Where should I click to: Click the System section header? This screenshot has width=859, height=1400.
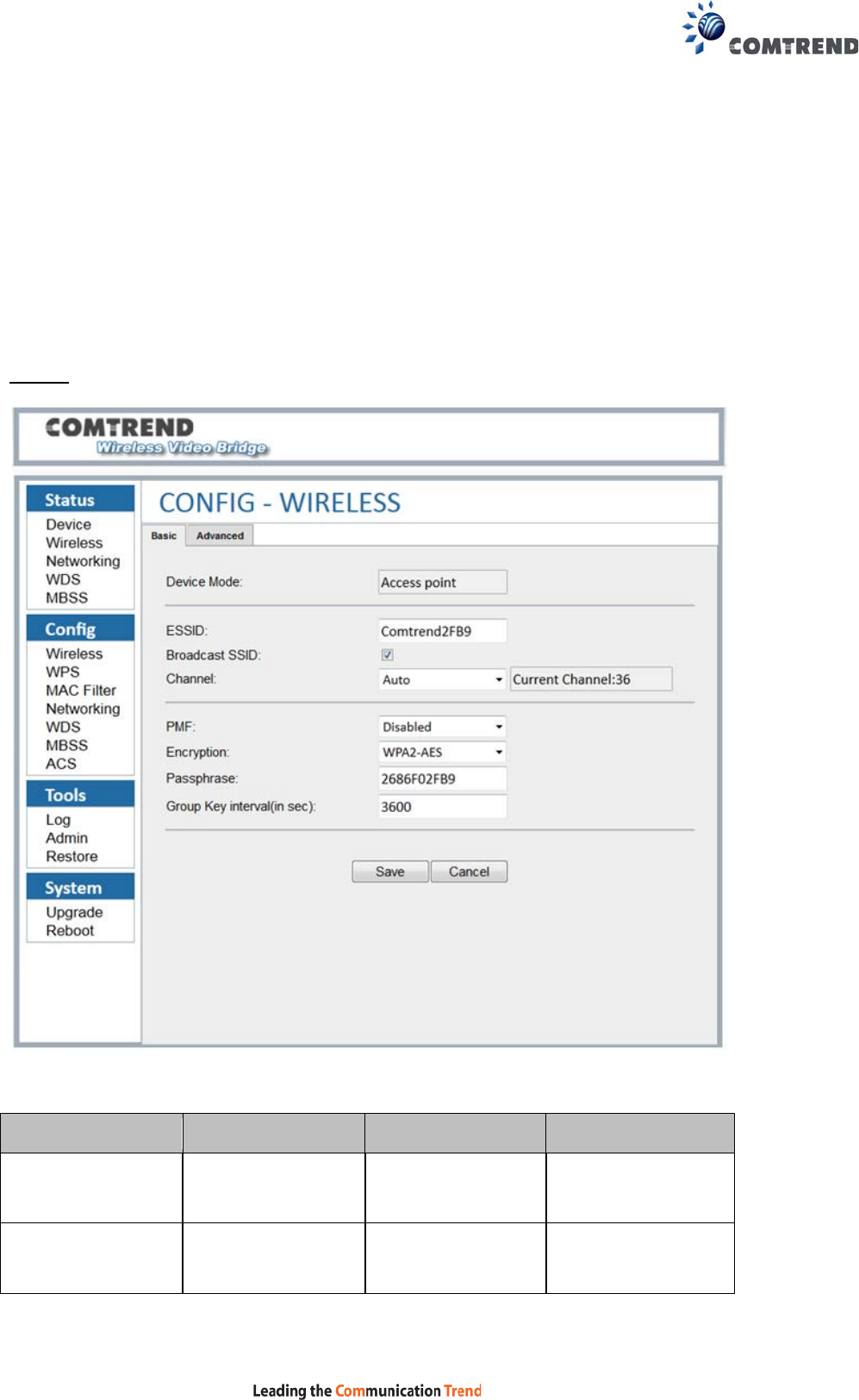click(80, 887)
